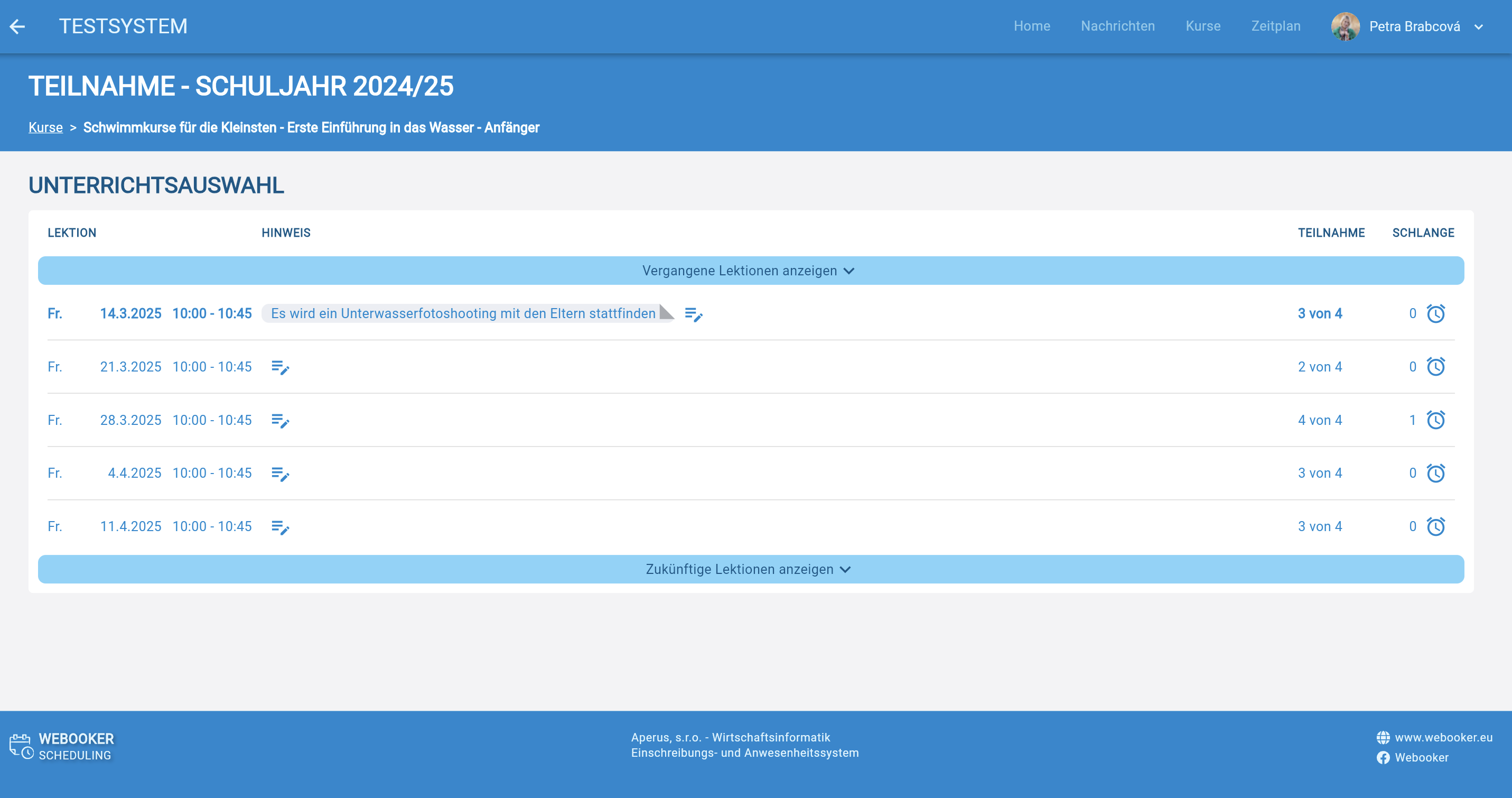Click the queue clock for 21.3.2025
Viewport: 1512px width, 798px height.
tap(1435, 366)
